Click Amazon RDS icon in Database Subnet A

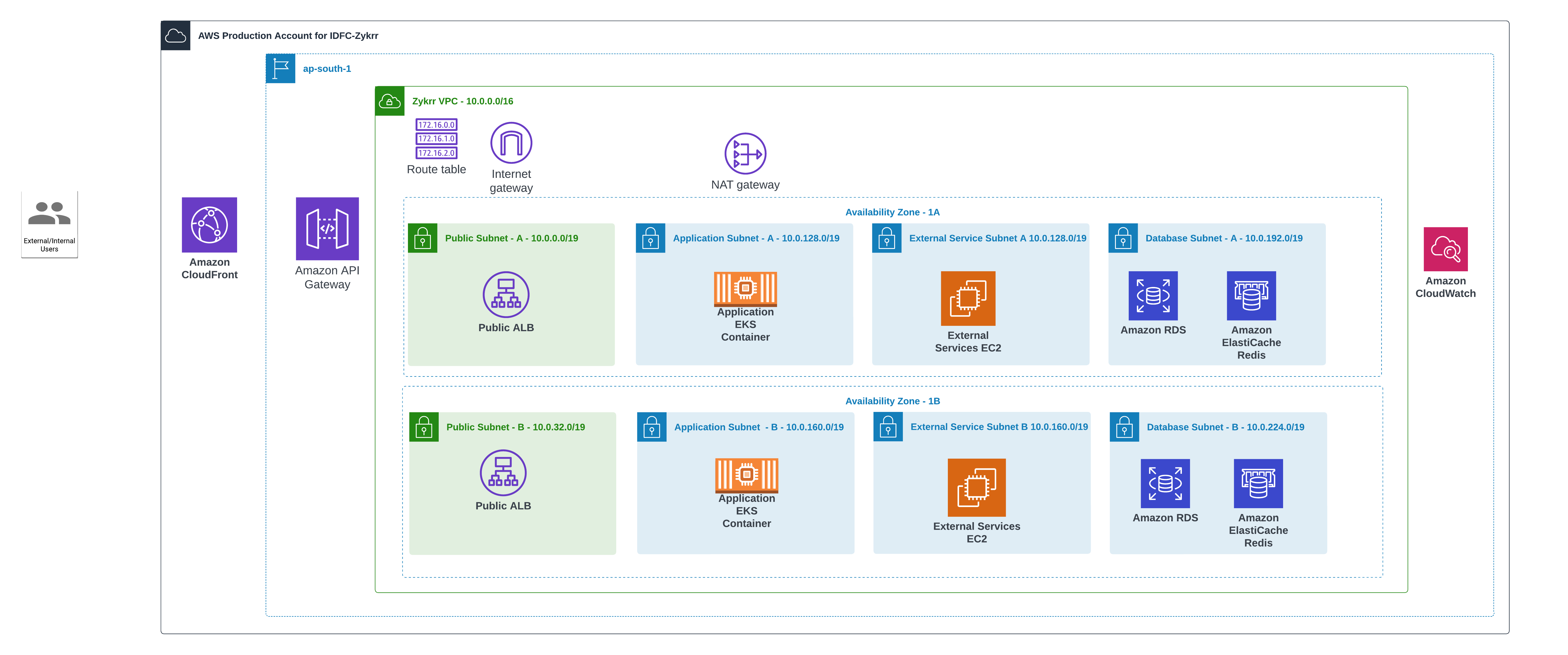tap(1153, 296)
